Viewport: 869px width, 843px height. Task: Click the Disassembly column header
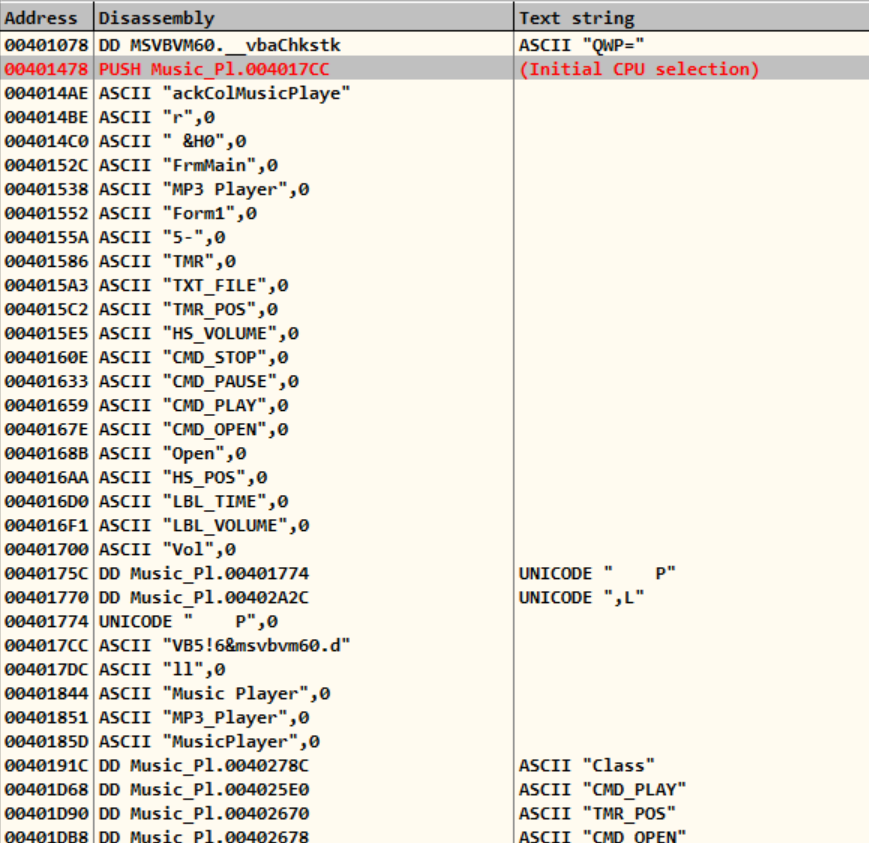[304, 18]
